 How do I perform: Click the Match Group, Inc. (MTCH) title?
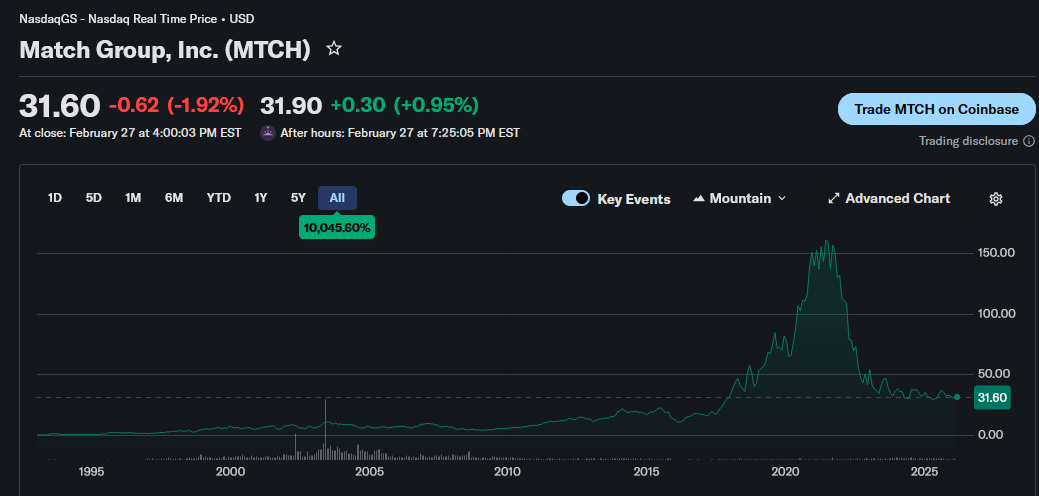click(x=165, y=50)
